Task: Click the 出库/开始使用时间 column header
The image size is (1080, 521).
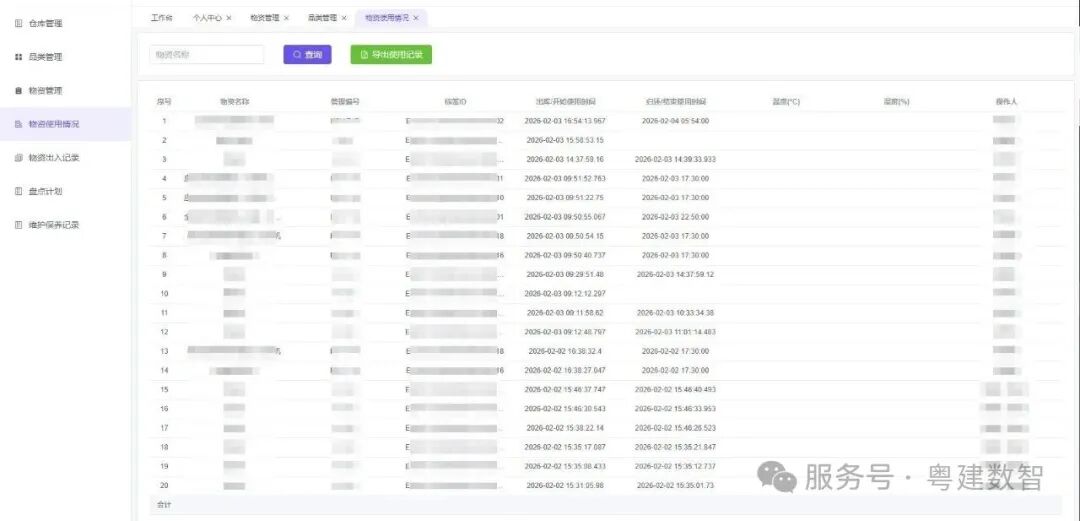Action: (x=565, y=102)
